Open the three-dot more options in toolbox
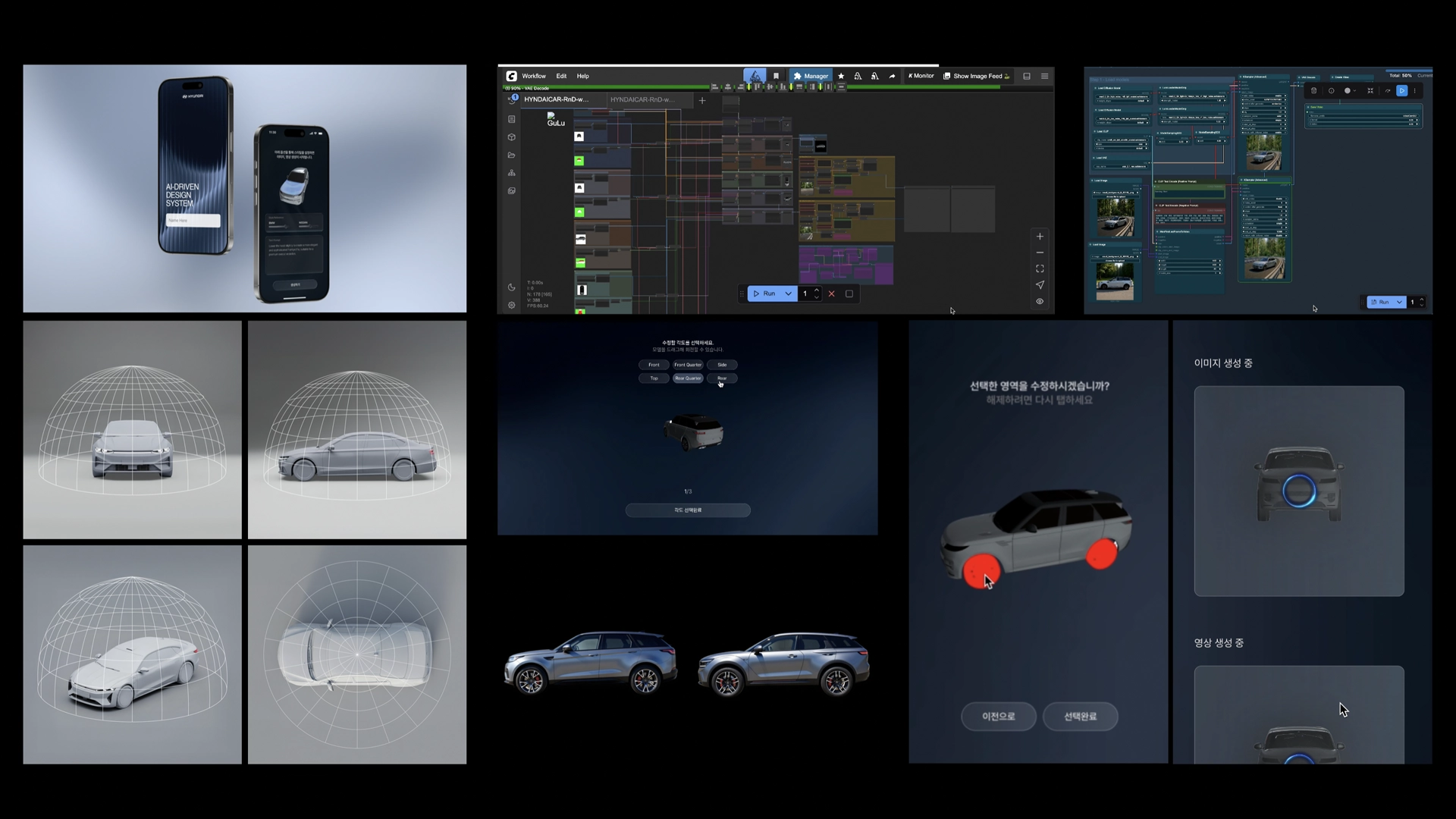Image resolution: width=1456 pixels, height=819 pixels. point(1415,90)
